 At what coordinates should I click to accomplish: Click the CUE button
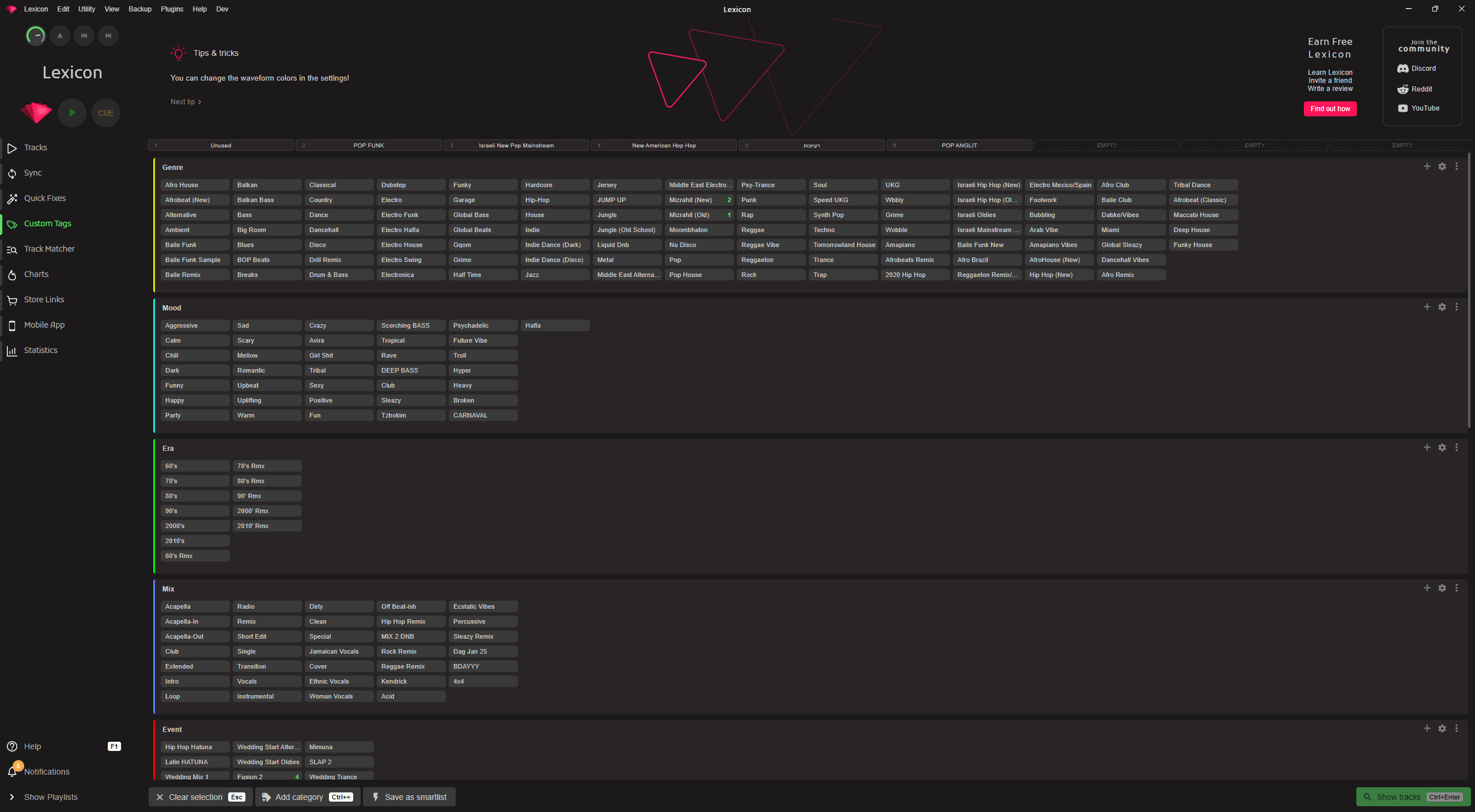click(x=106, y=113)
